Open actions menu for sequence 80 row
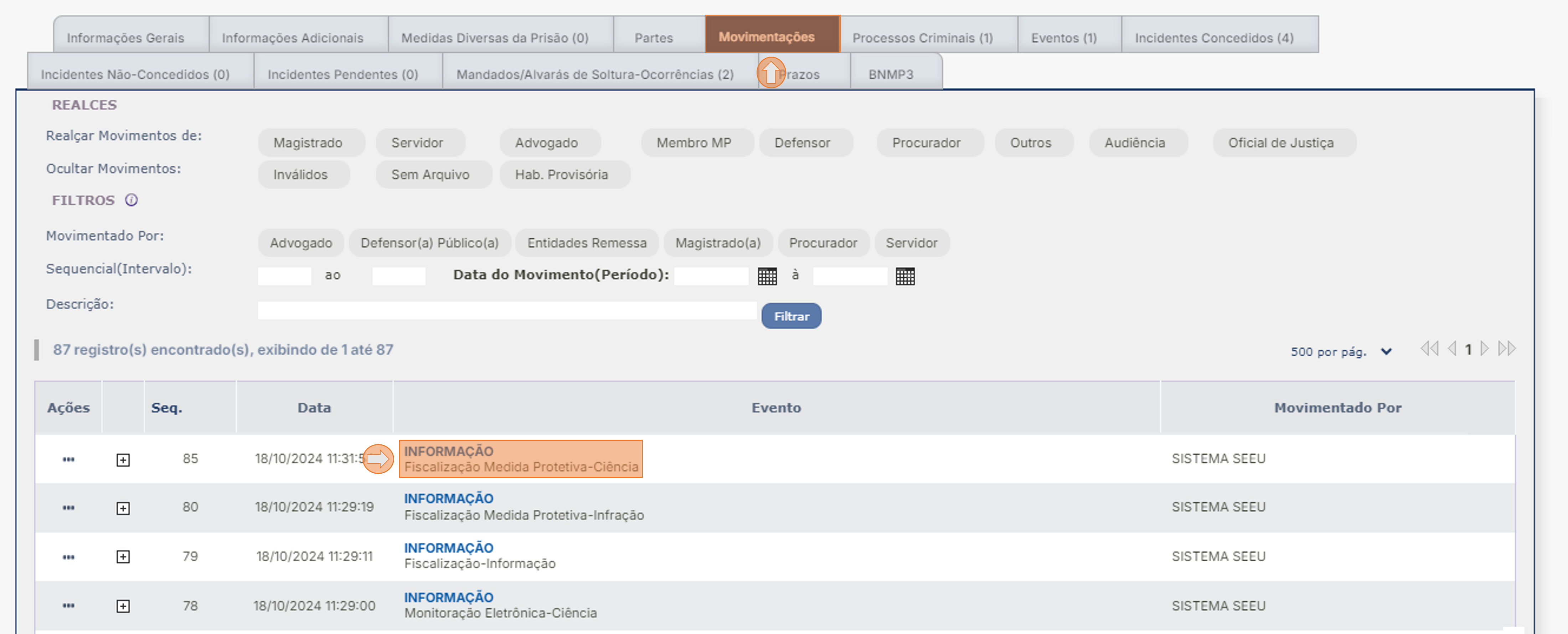 68,507
